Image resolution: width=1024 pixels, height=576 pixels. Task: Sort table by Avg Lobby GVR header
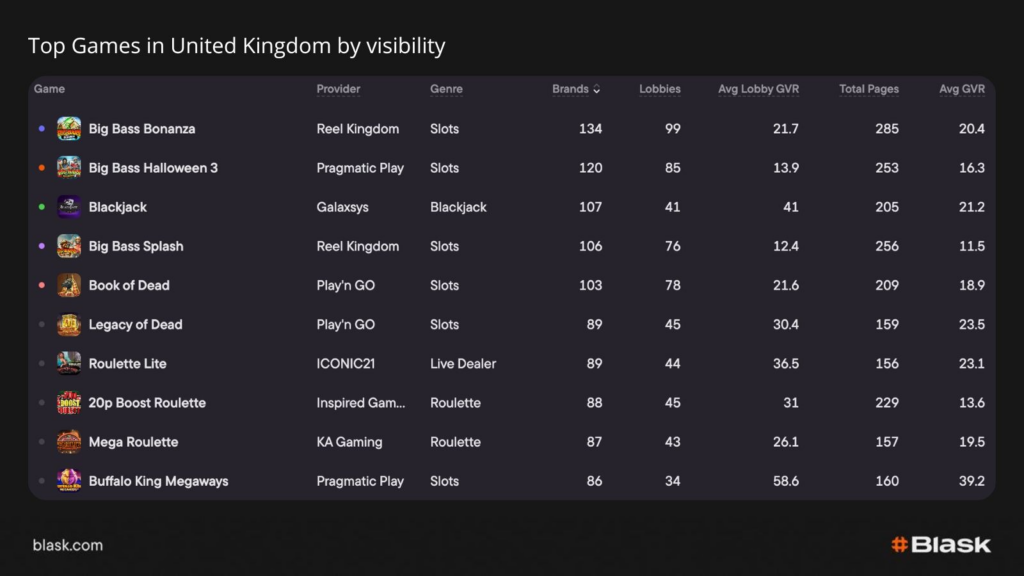tap(758, 89)
